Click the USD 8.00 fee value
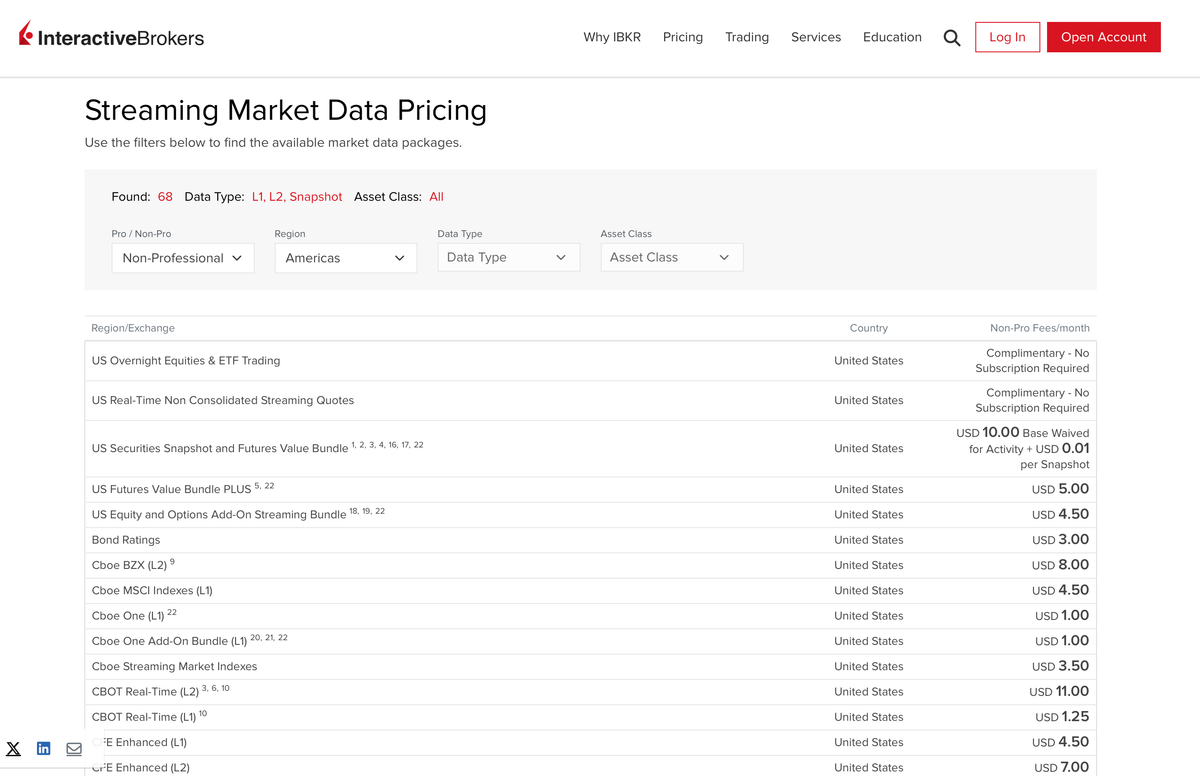The height and width of the screenshot is (776, 1200). click(1060, 565)
